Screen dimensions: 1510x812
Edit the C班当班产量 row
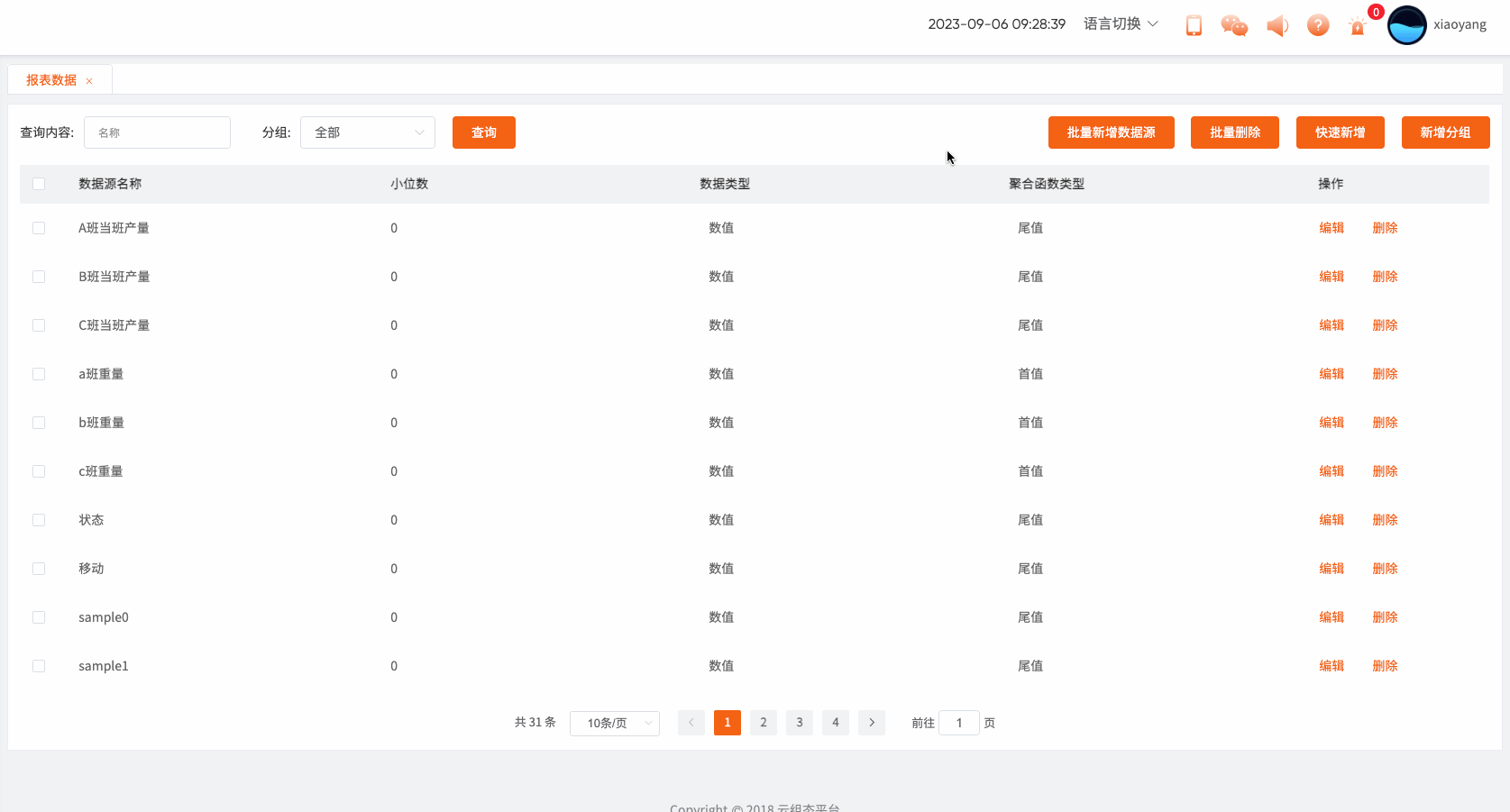(x=1332, y=325)
